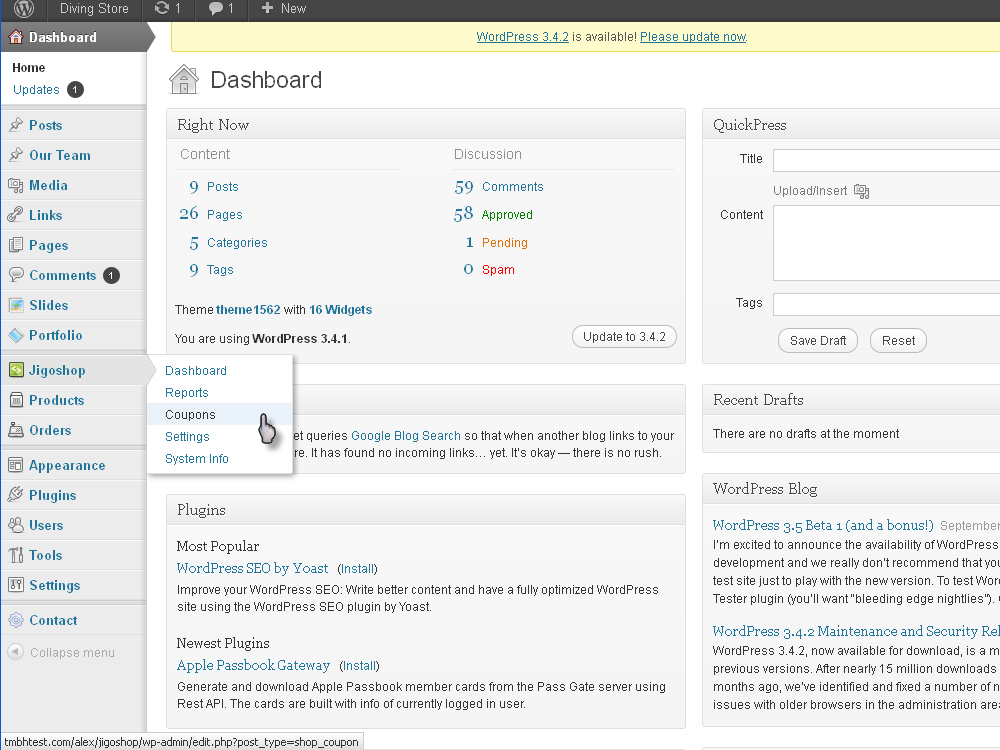The width and height of the screenshot is (1000, 750).
Task: Click into the QuickPress Title field
Action: point(886,160)
